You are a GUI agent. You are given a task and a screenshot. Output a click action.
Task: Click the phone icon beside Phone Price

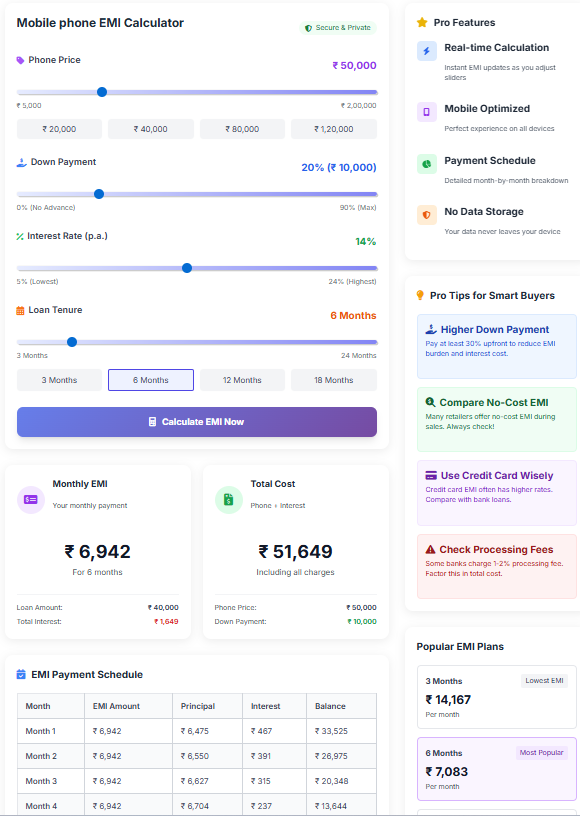(x=22, y=60)
